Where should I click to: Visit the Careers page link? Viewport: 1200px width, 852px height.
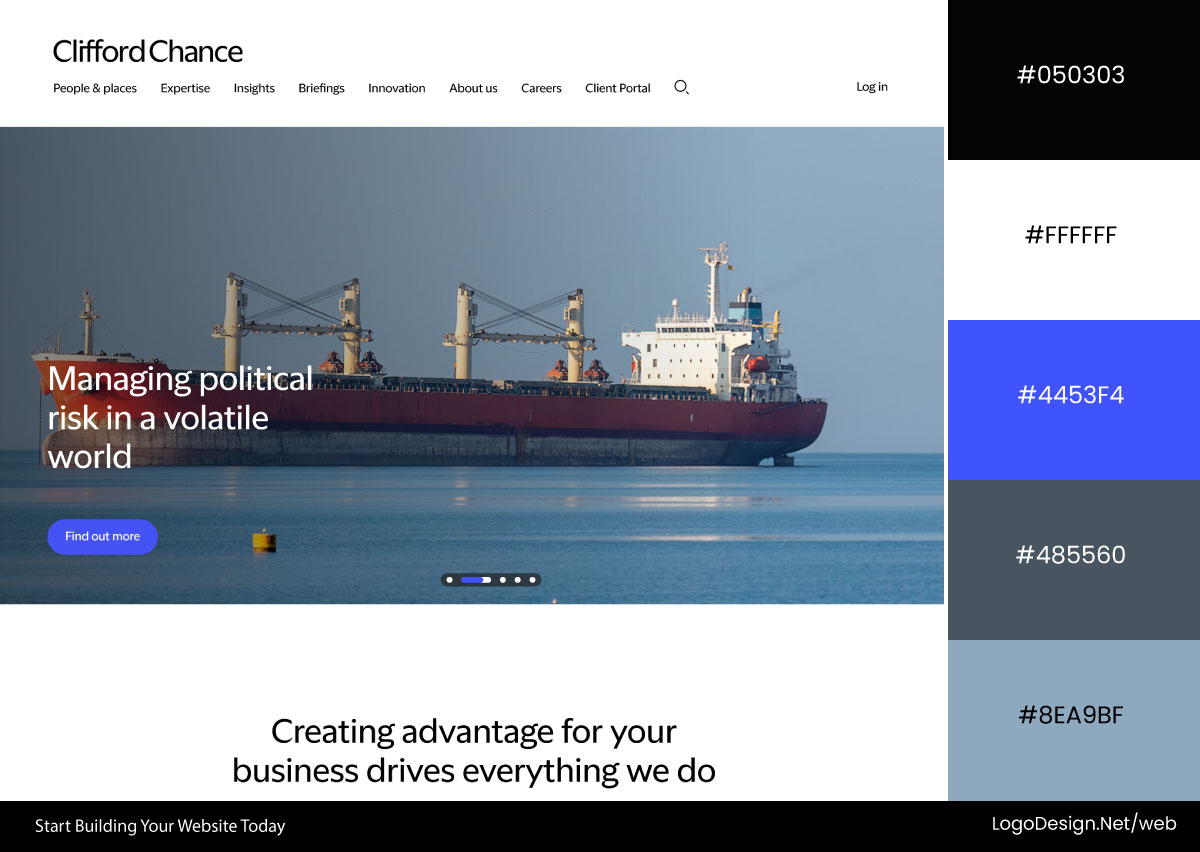coord(541,88)
